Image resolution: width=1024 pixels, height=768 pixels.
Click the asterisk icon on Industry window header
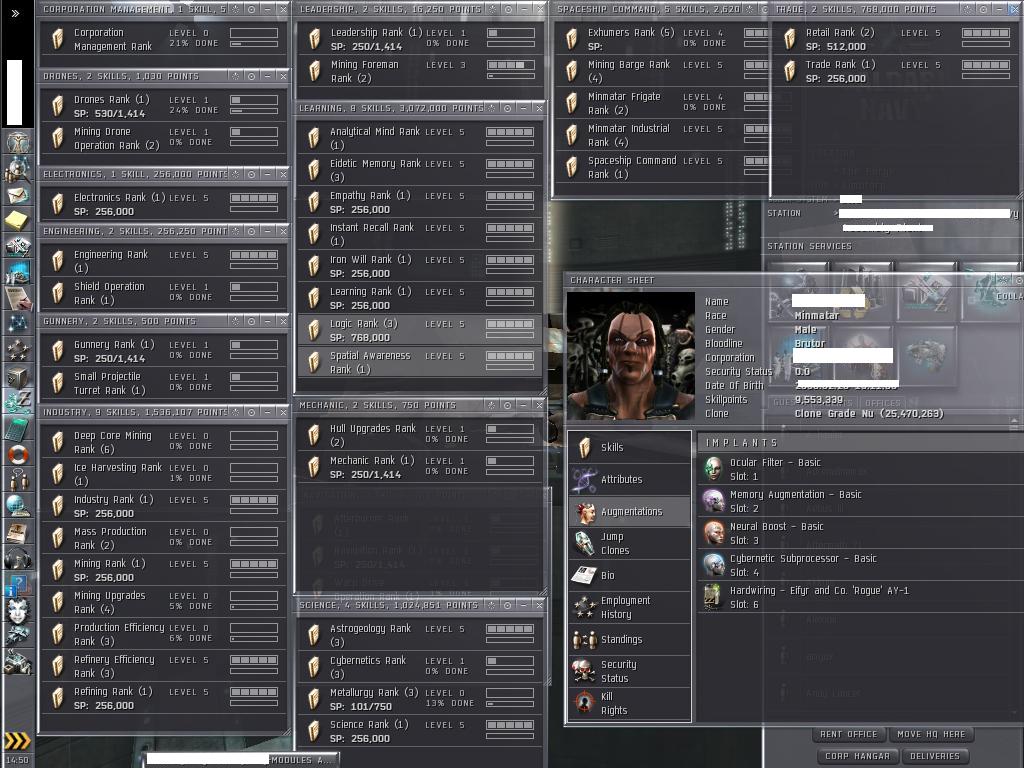coord(236,412)
